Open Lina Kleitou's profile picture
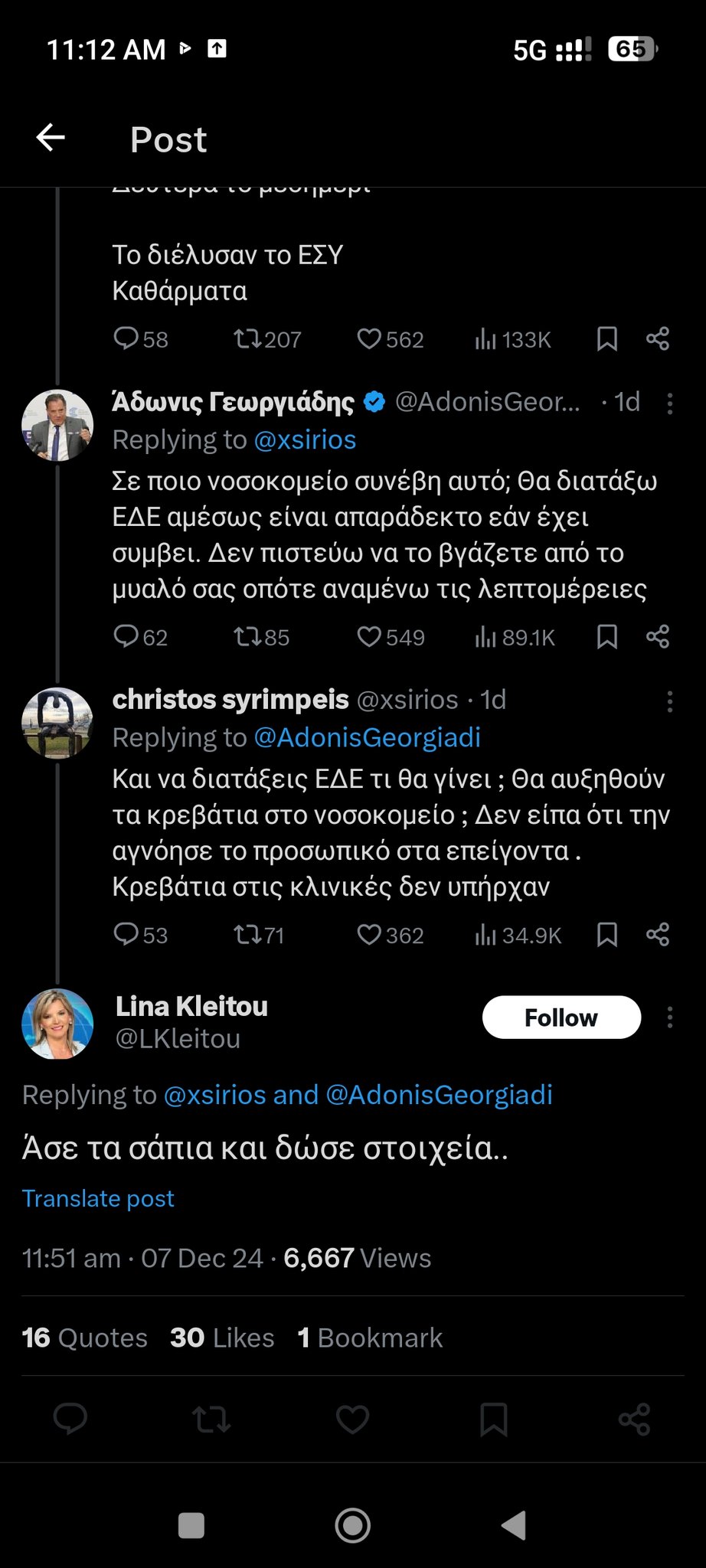706x1568 pixels. [57, 1024]
